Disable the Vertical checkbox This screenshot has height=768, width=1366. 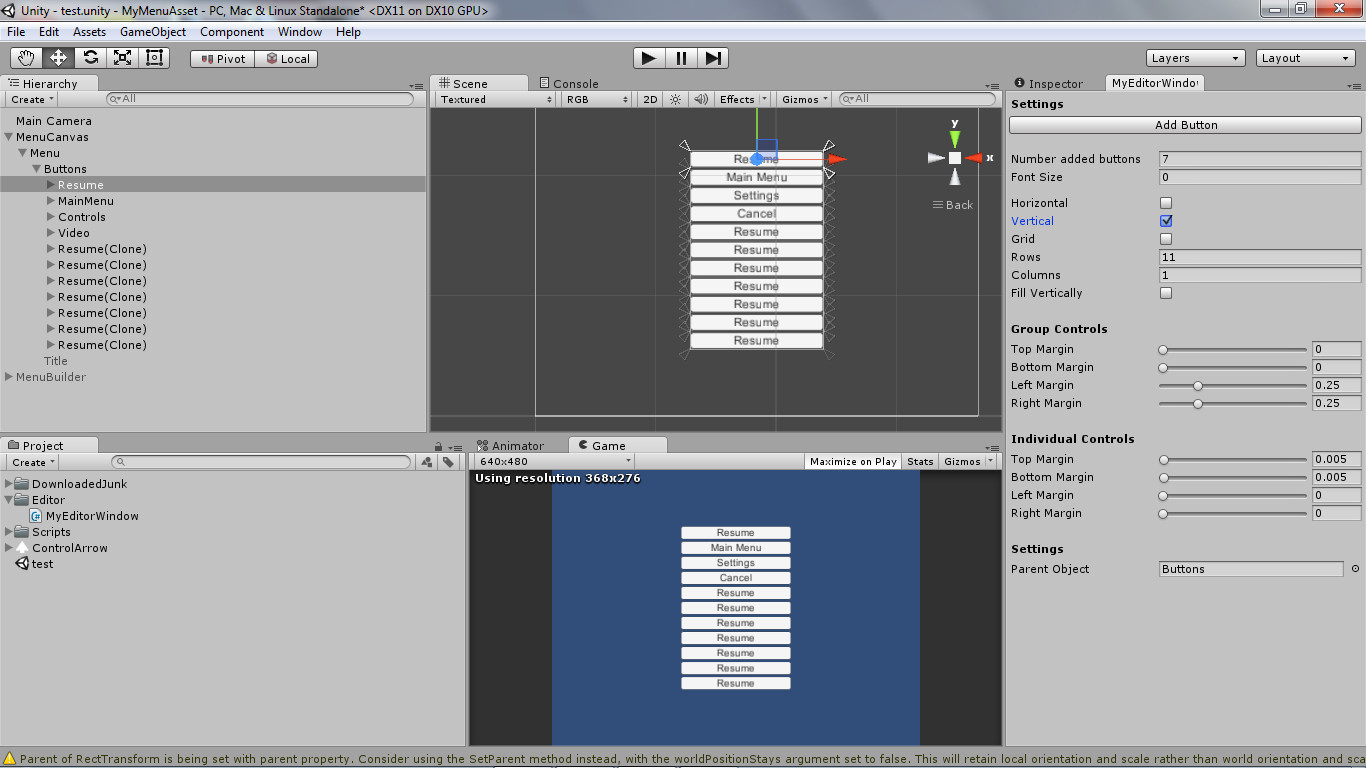[1165, 221]
